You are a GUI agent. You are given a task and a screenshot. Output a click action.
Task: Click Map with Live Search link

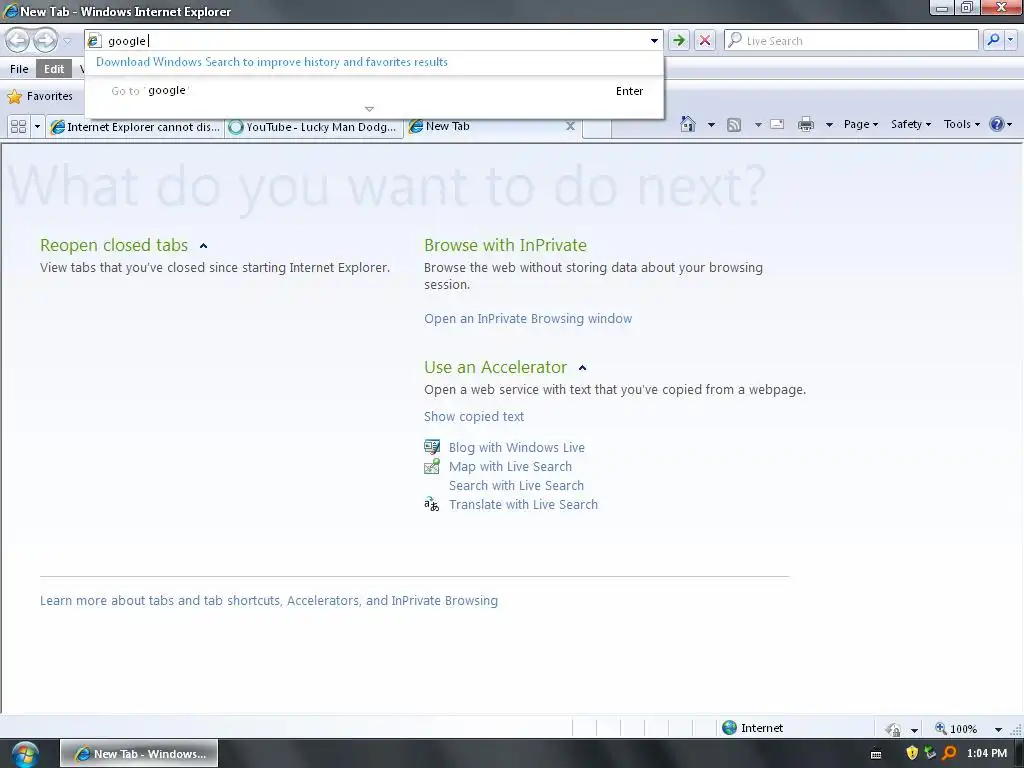point(510,467)
